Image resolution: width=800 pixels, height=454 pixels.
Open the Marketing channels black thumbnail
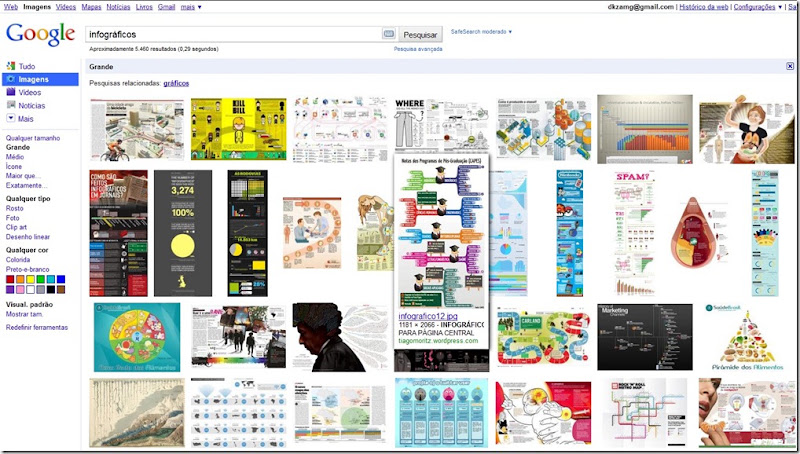pos(645,337)
